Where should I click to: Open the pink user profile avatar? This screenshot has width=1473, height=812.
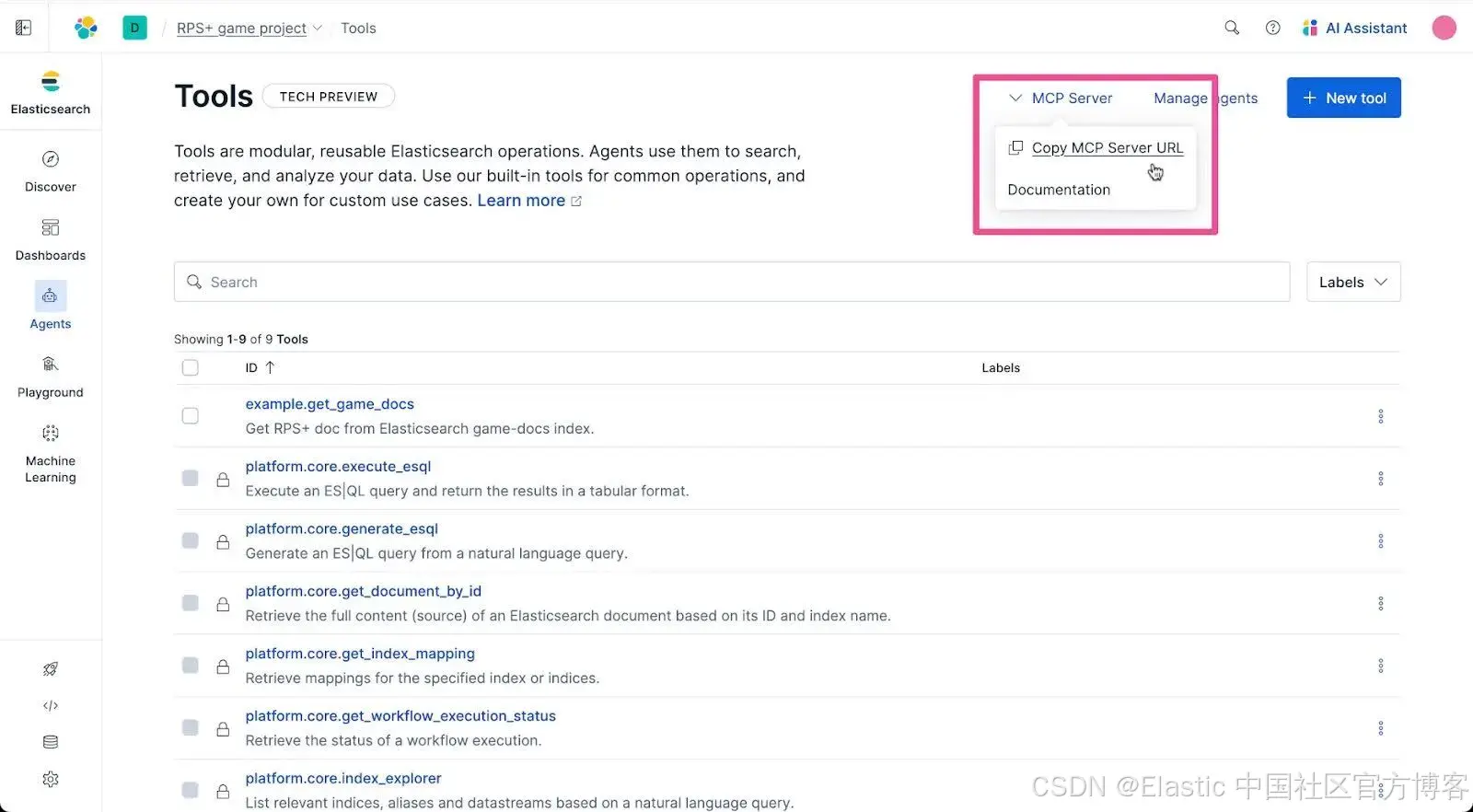tap(1444, 28)
